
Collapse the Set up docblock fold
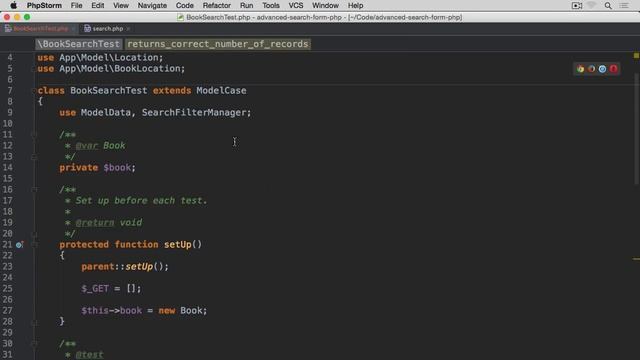[x=34, y=190]
